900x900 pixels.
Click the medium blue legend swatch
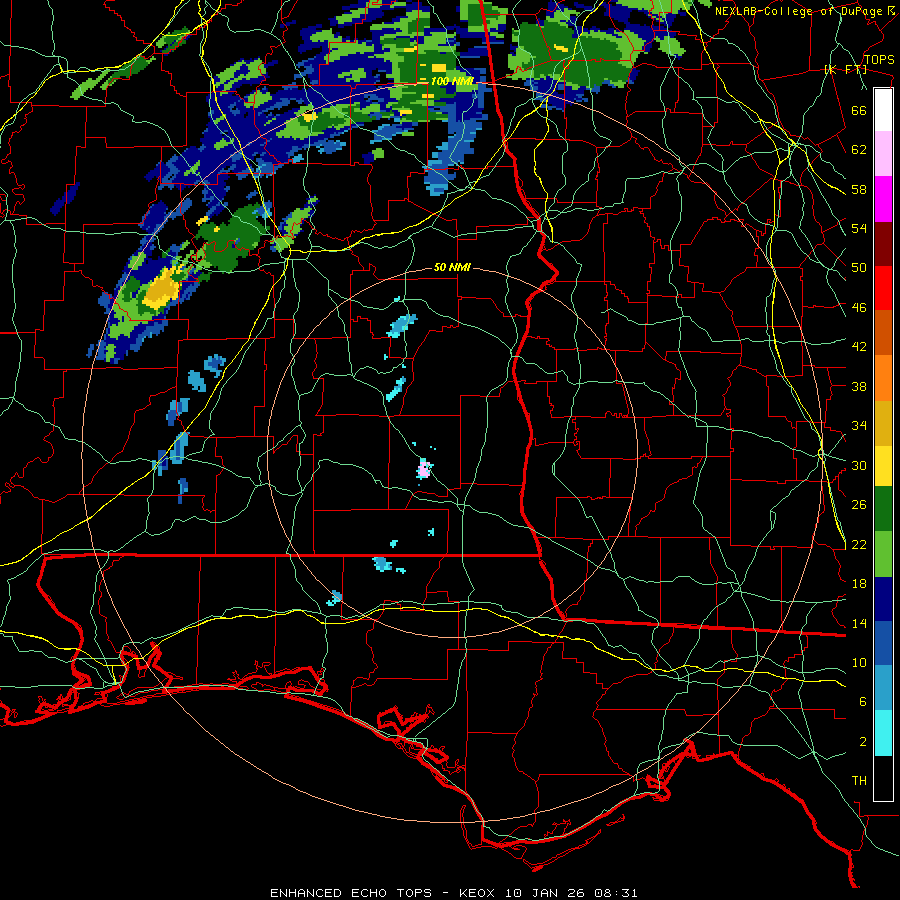(x=883, y=643)
